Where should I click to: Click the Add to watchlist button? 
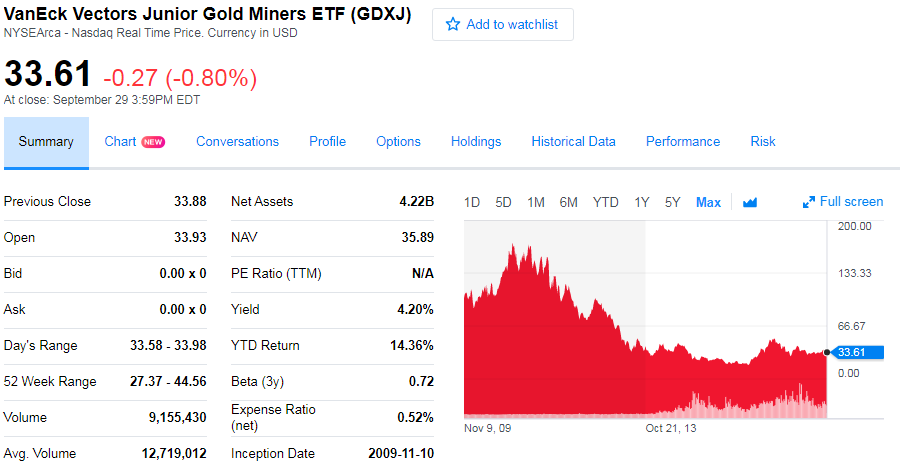click(503, 24)
